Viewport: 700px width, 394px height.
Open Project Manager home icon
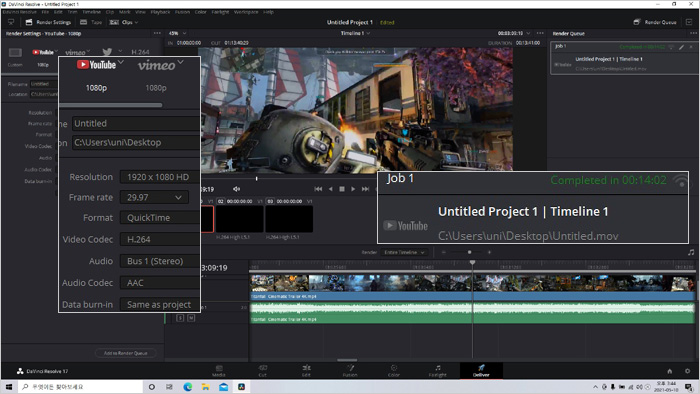point(670,371)
